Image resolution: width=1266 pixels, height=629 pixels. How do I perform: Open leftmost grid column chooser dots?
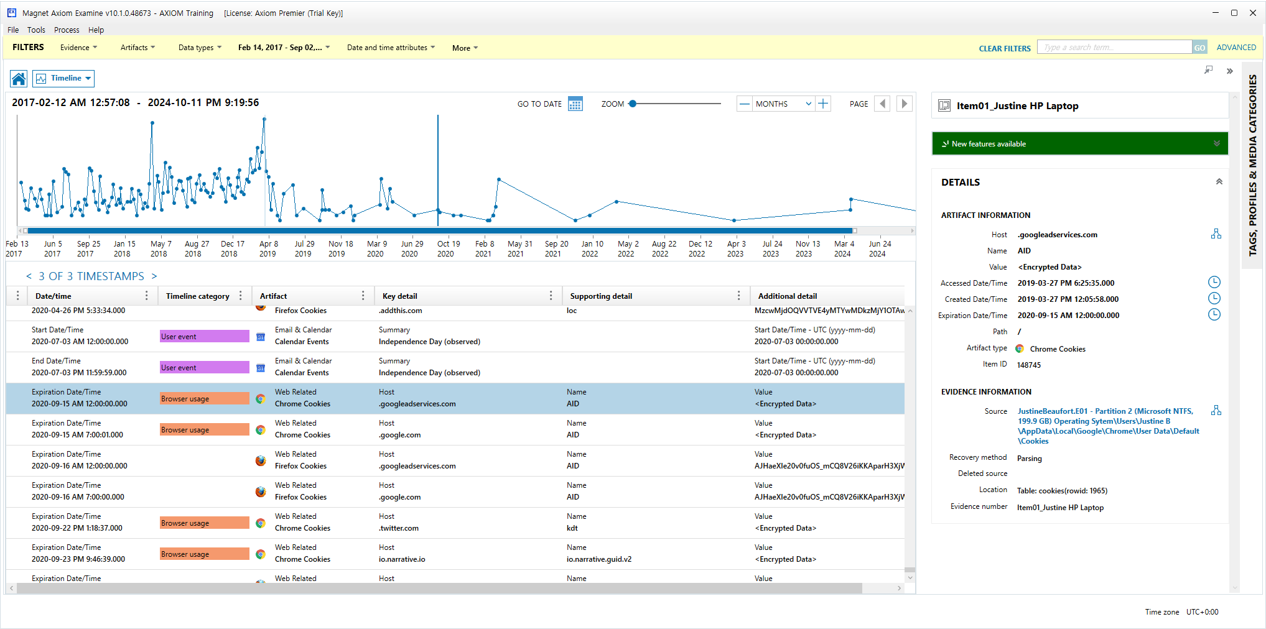[x=17, y=296]
